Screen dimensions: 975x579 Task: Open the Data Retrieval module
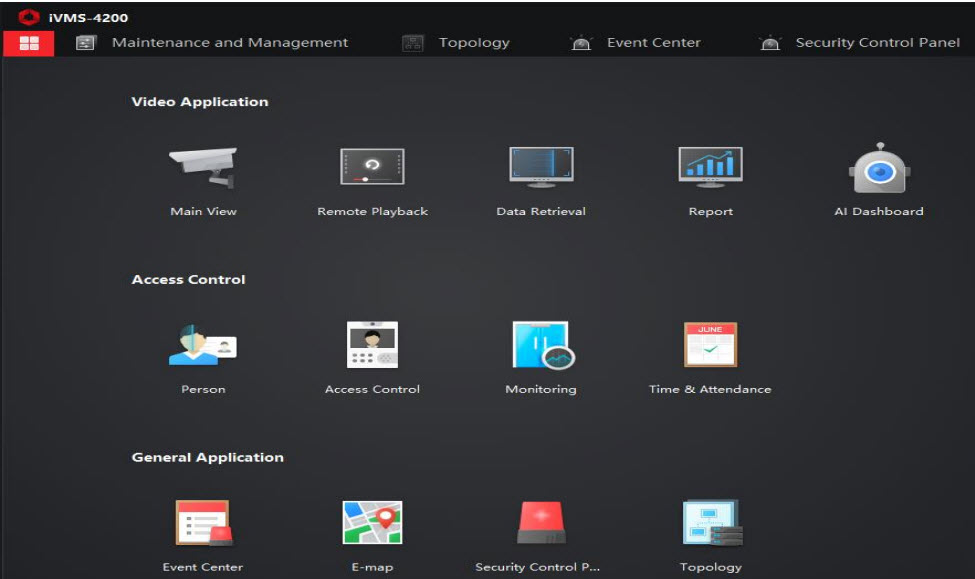click(x=541, y=167)
